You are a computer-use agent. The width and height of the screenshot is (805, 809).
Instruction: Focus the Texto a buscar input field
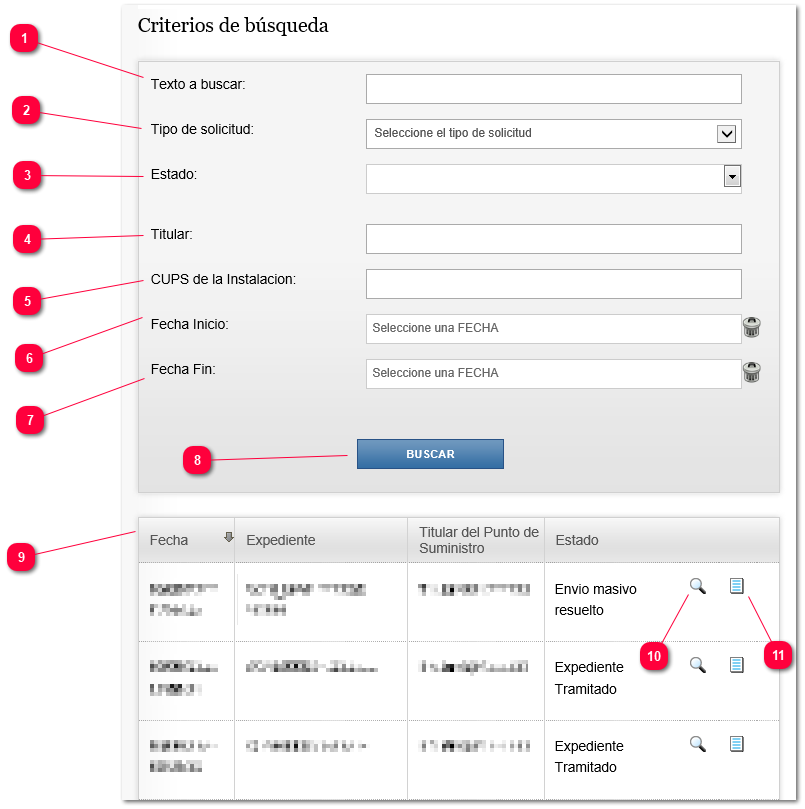click(554, 89)
